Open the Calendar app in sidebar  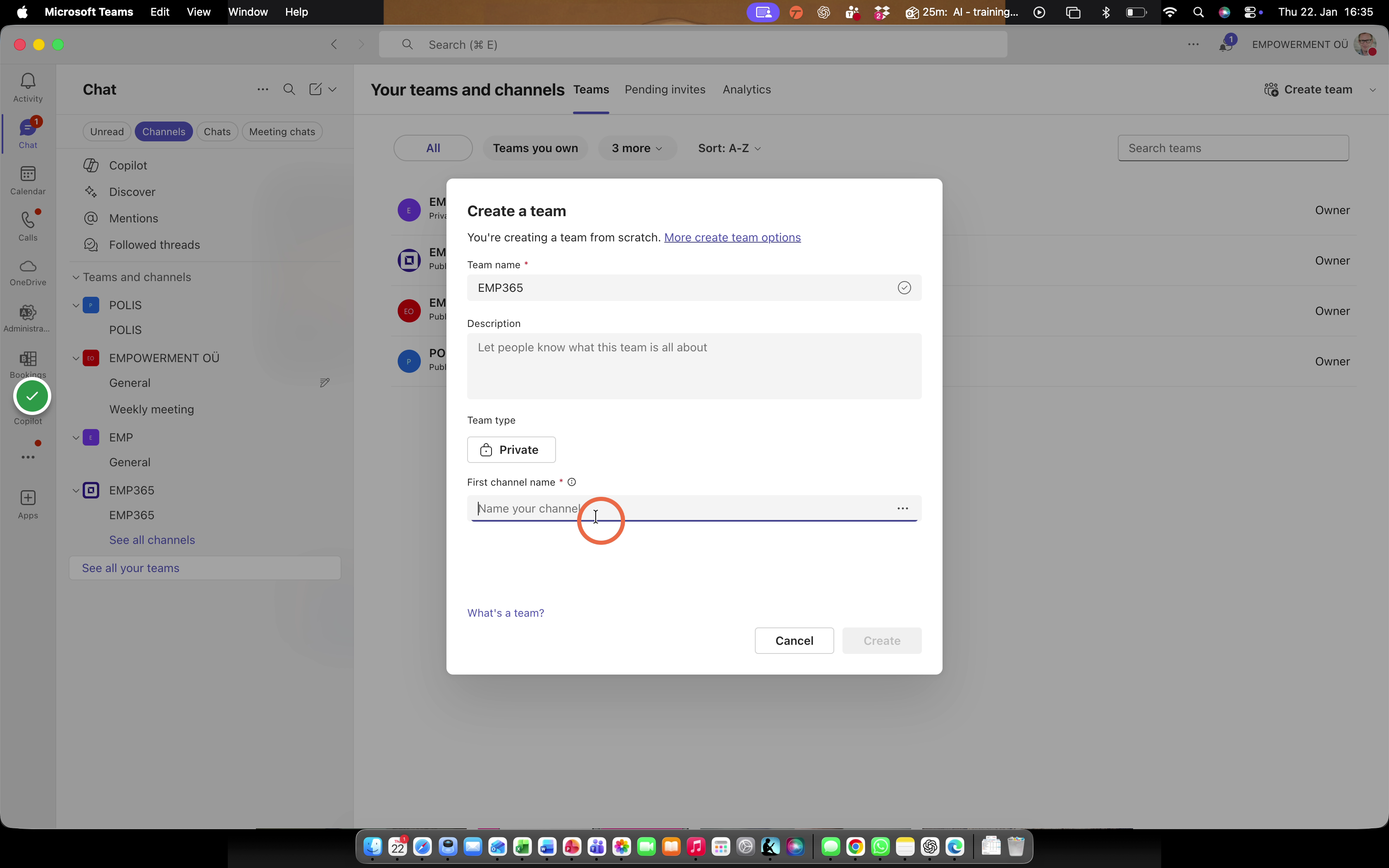coord(28,180)
